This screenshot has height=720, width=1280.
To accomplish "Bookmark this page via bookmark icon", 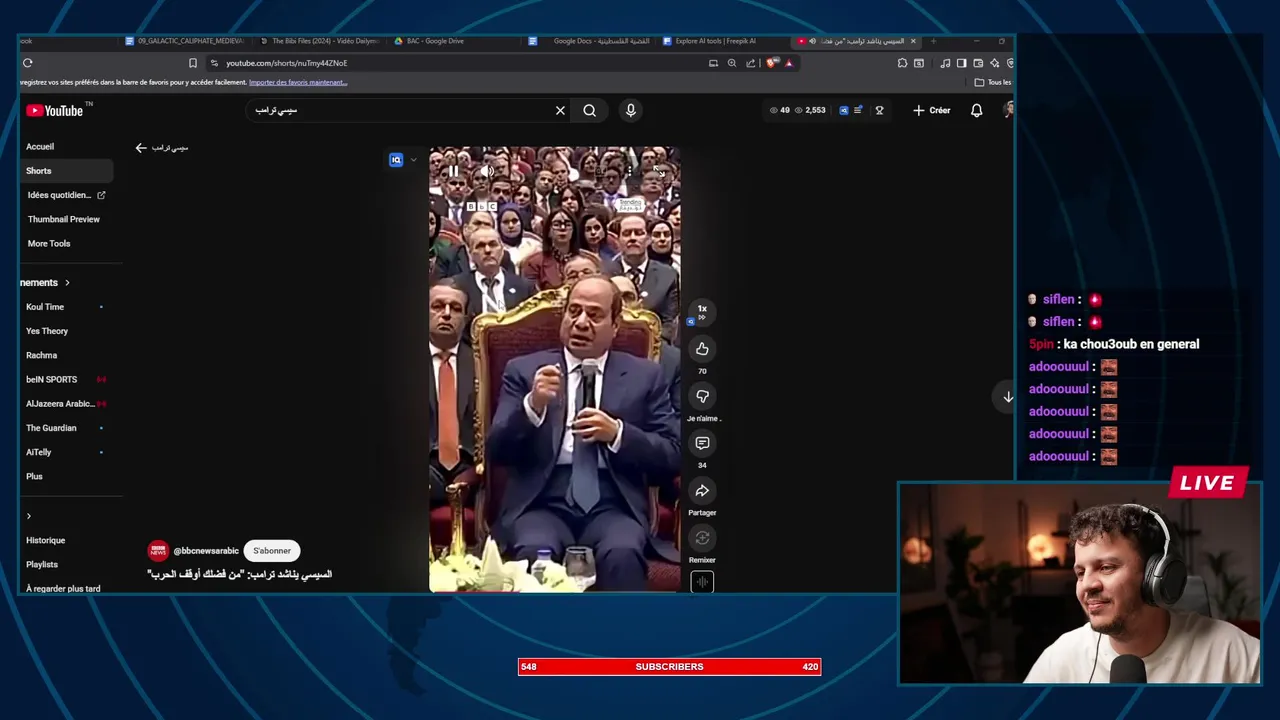I will [x=193, y=63].
